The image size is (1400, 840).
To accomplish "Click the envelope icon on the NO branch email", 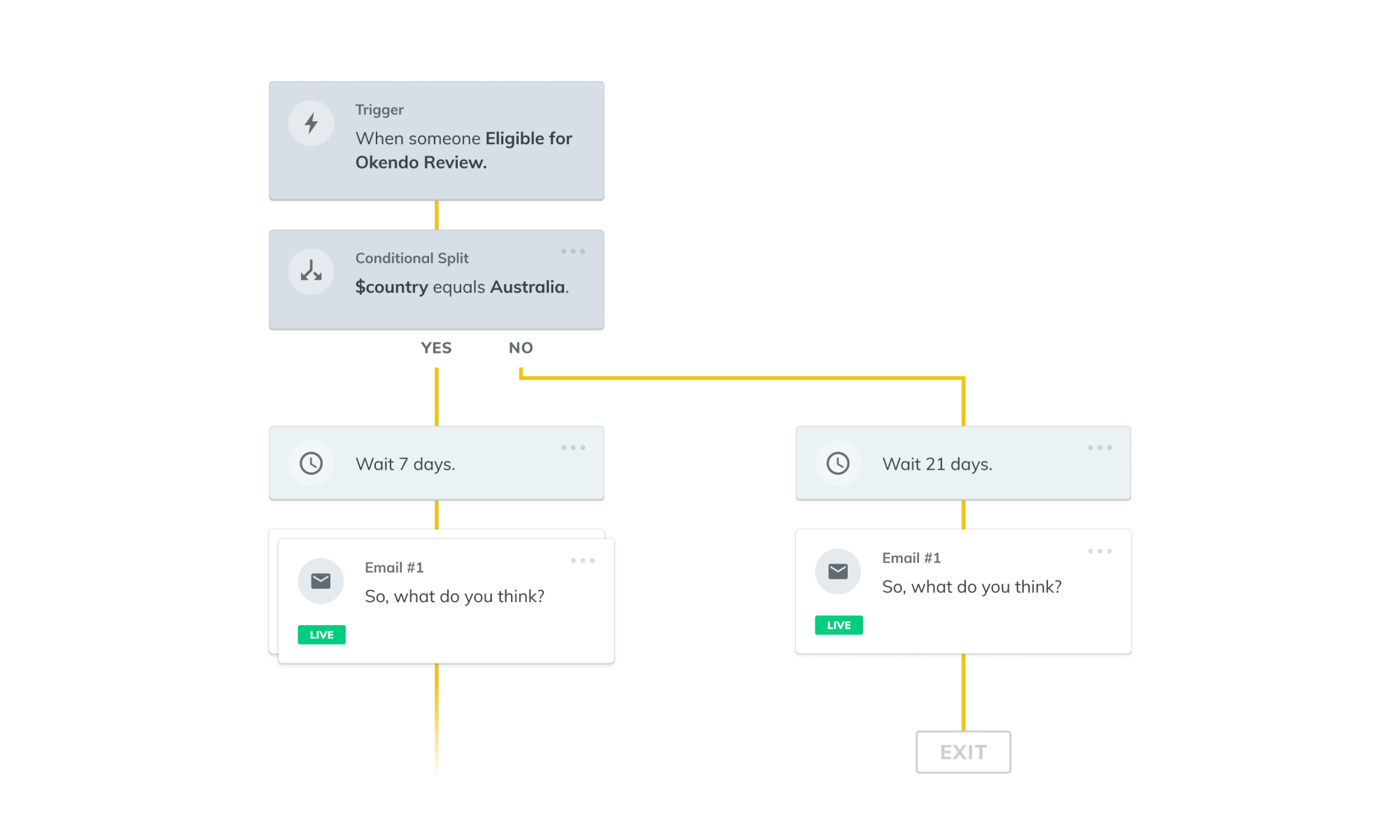I will 838,571.
